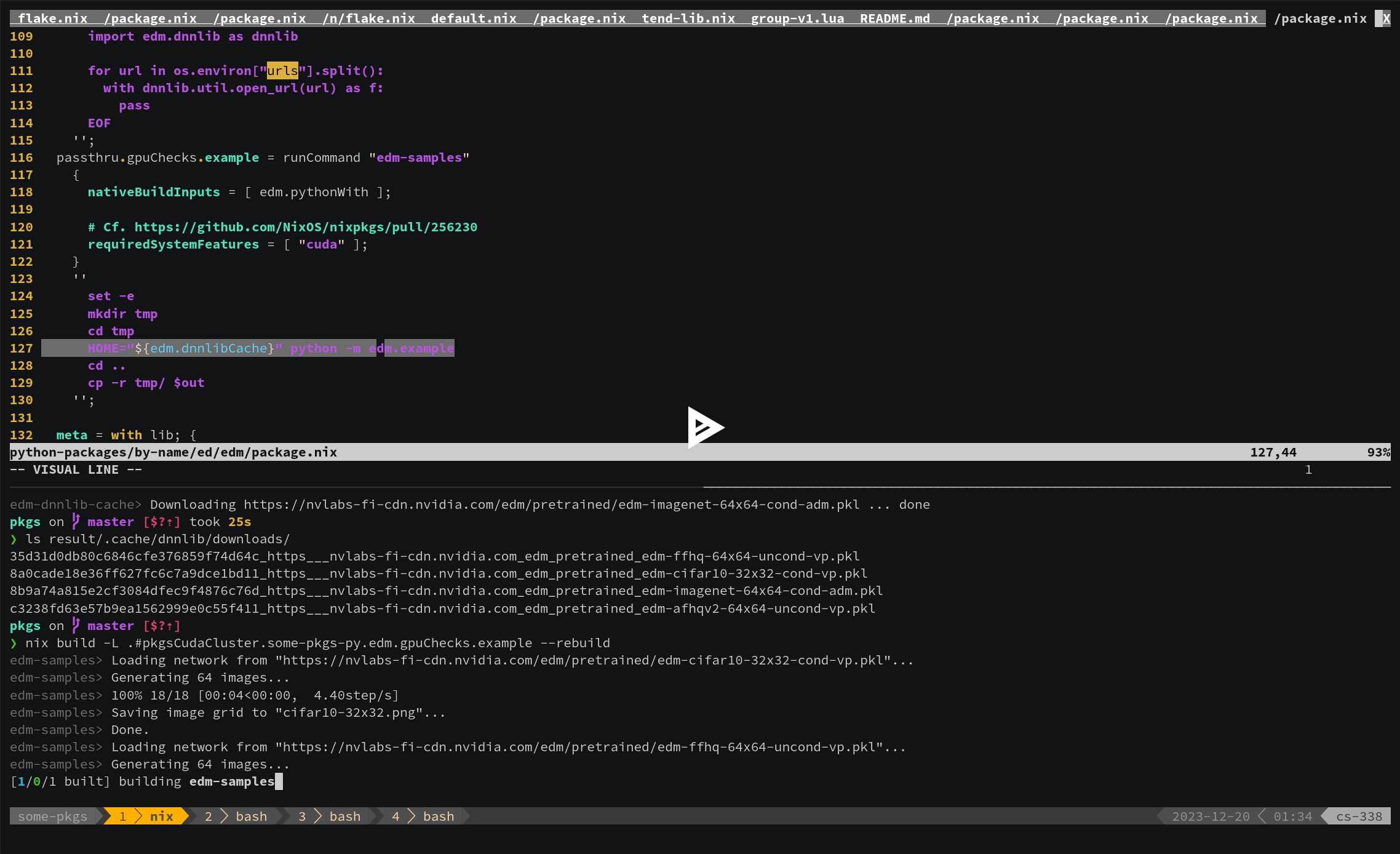Click the some-pkgs session name segment

[x=52, y=816]
